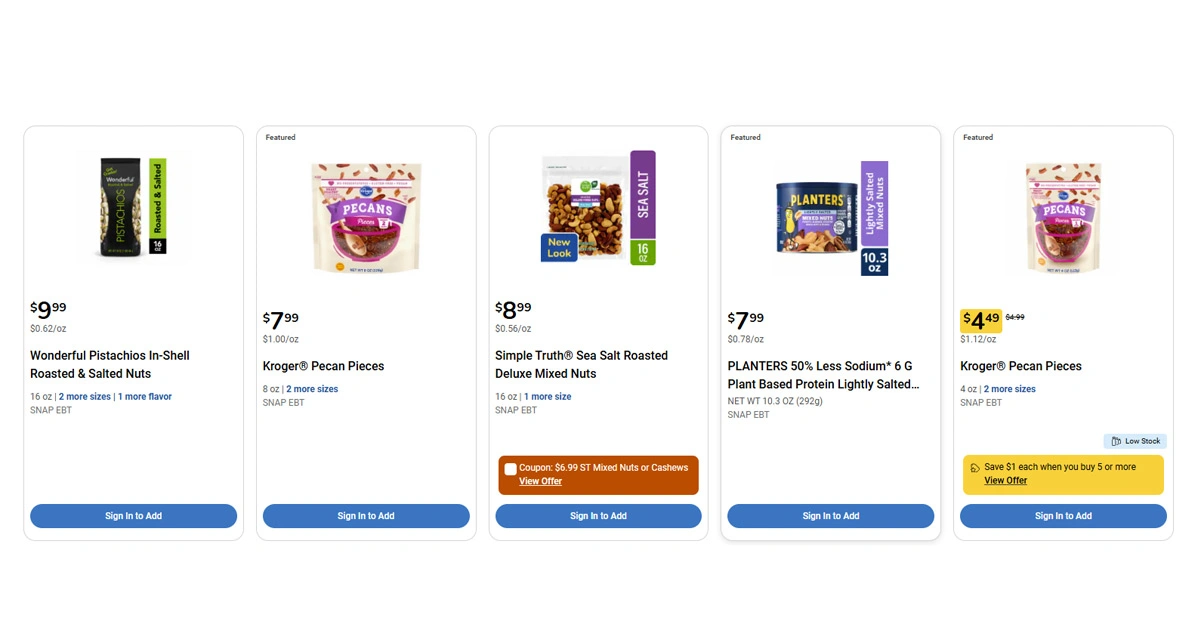
Task: Expand 2 more sizes for 8 oz pecans
Action: pyautogui.click(x=312, y=389)
